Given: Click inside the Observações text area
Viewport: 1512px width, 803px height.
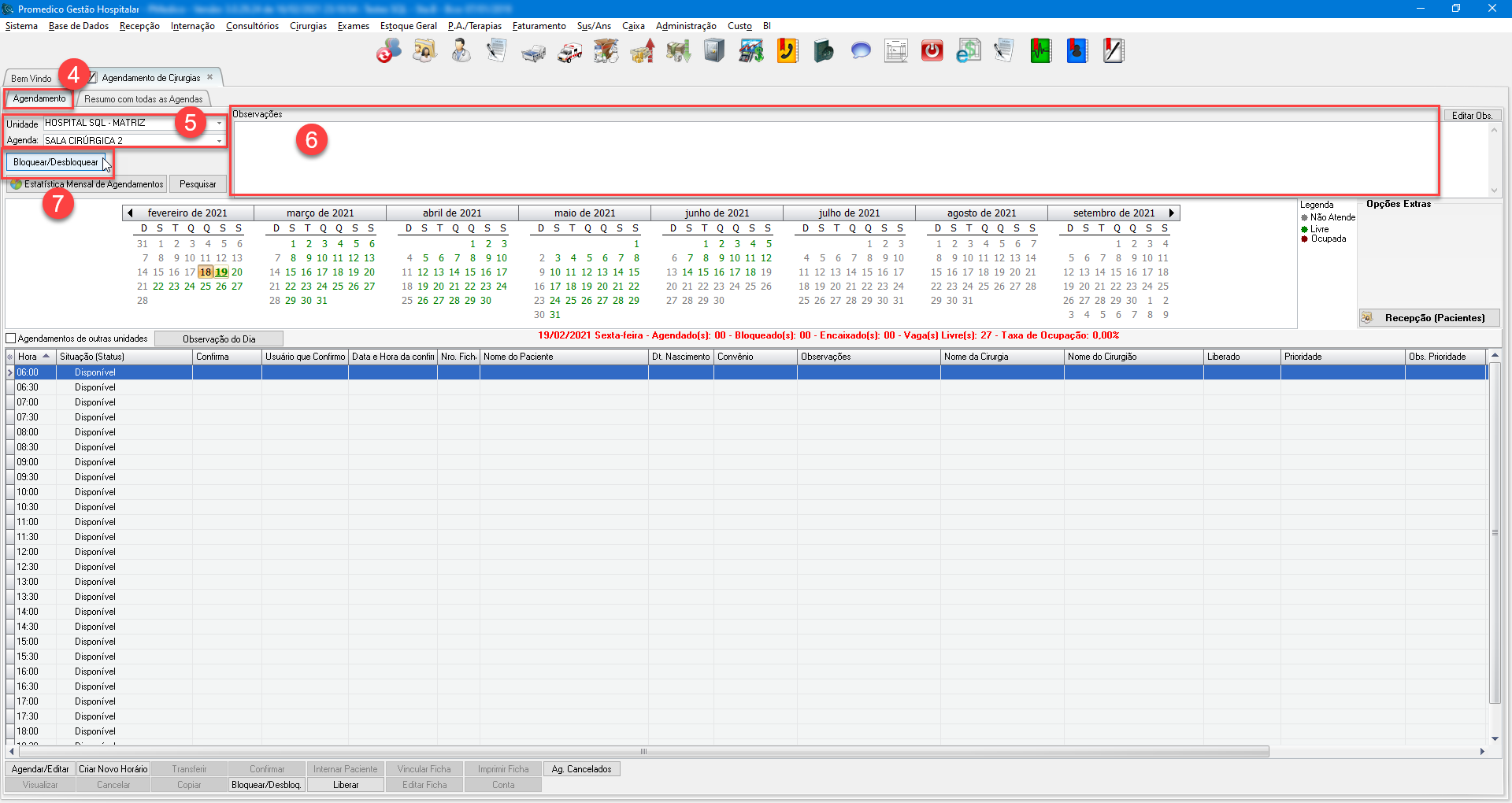Looking at the screenshot, I should point(835,157).
